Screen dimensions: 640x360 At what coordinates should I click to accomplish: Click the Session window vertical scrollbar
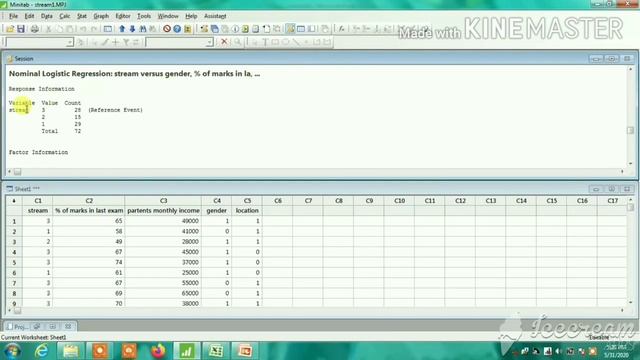click(630, 116)
